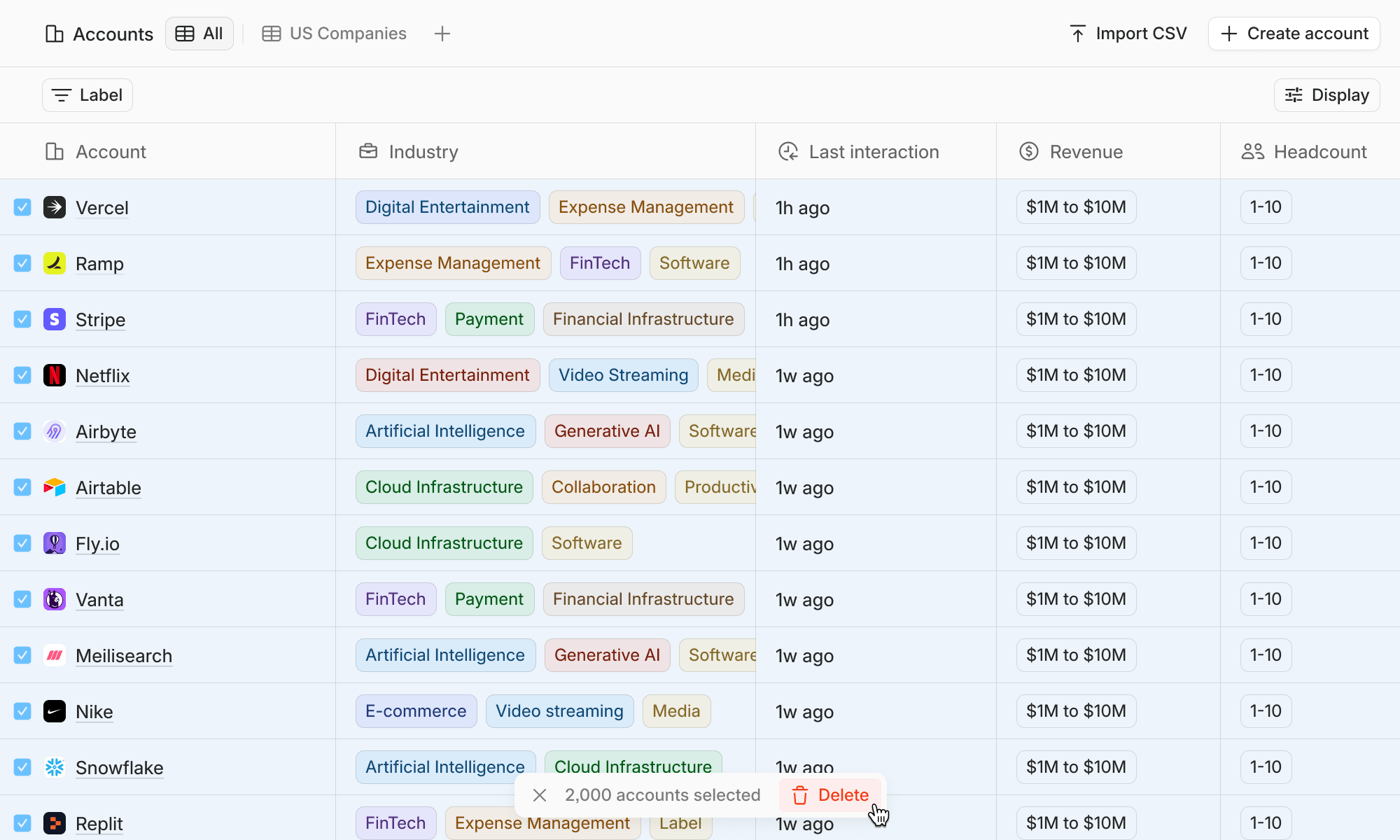1400x840 pixels.
Task: Uncheck the Fly.io row checkbox
Action: [22, 543]
